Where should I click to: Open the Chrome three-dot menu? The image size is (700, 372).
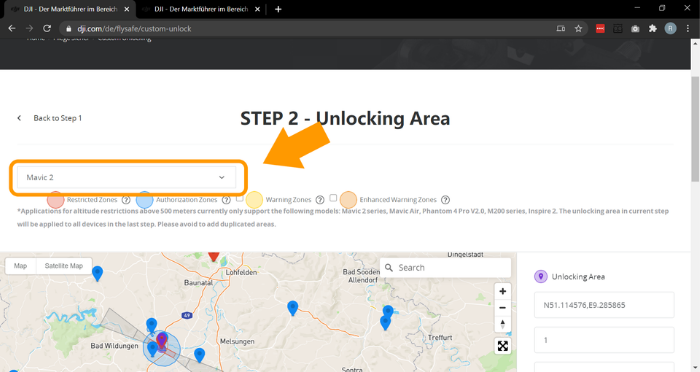point(688,29)
